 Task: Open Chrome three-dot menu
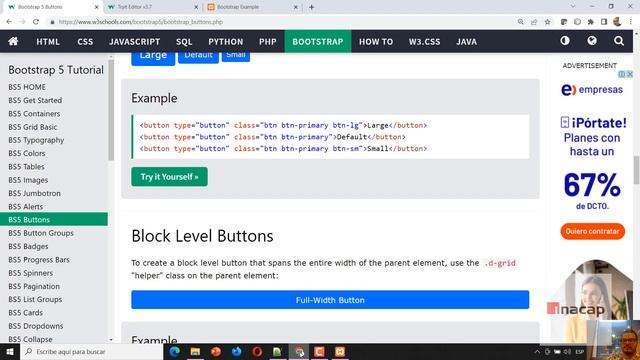(631, 22)
